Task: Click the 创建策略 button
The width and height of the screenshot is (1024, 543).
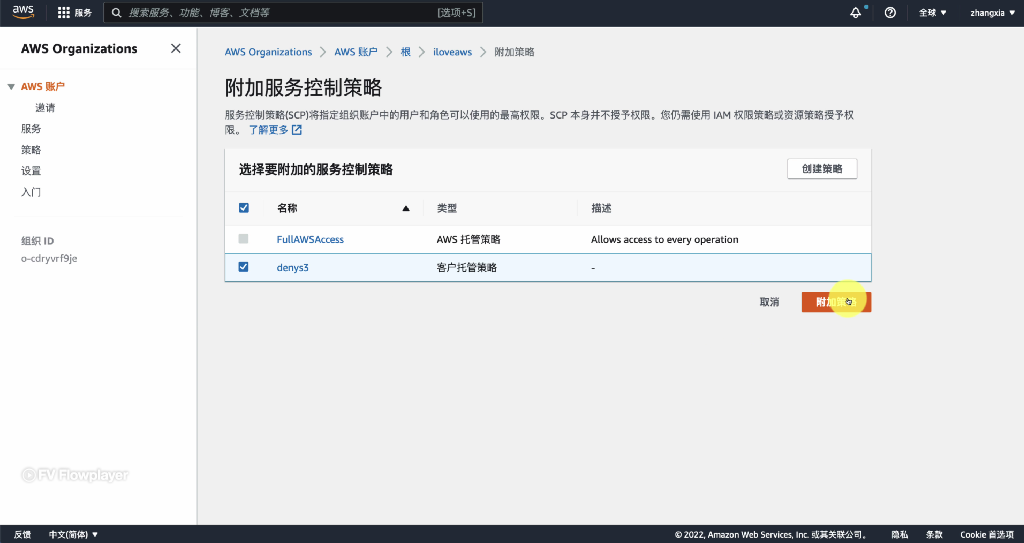Action: click(822, 169)
